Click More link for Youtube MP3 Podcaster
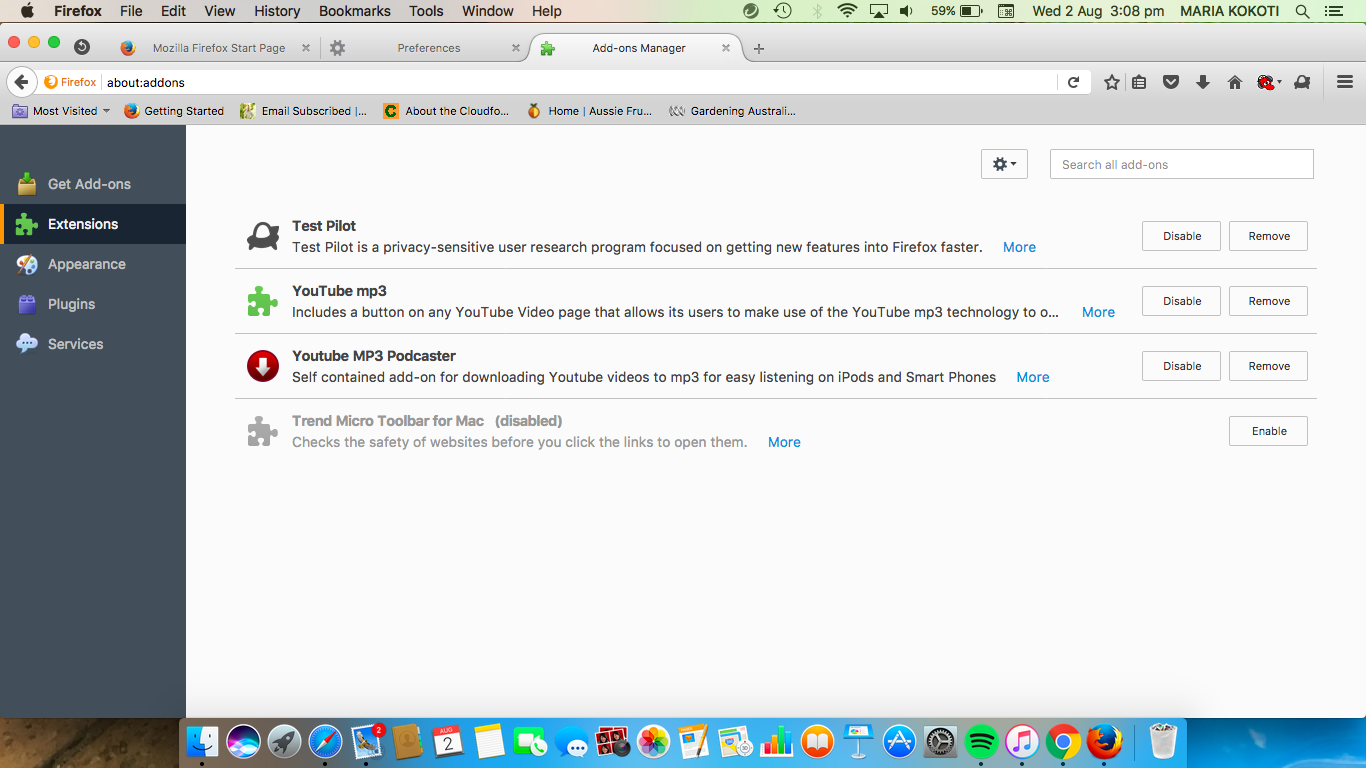 (x=1033, y=377)
